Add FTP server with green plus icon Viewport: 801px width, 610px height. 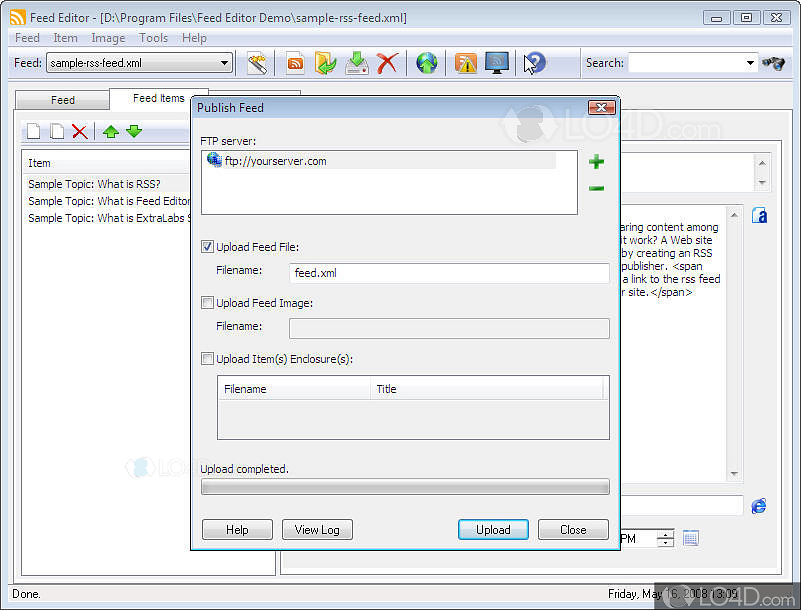click(596, 162)
